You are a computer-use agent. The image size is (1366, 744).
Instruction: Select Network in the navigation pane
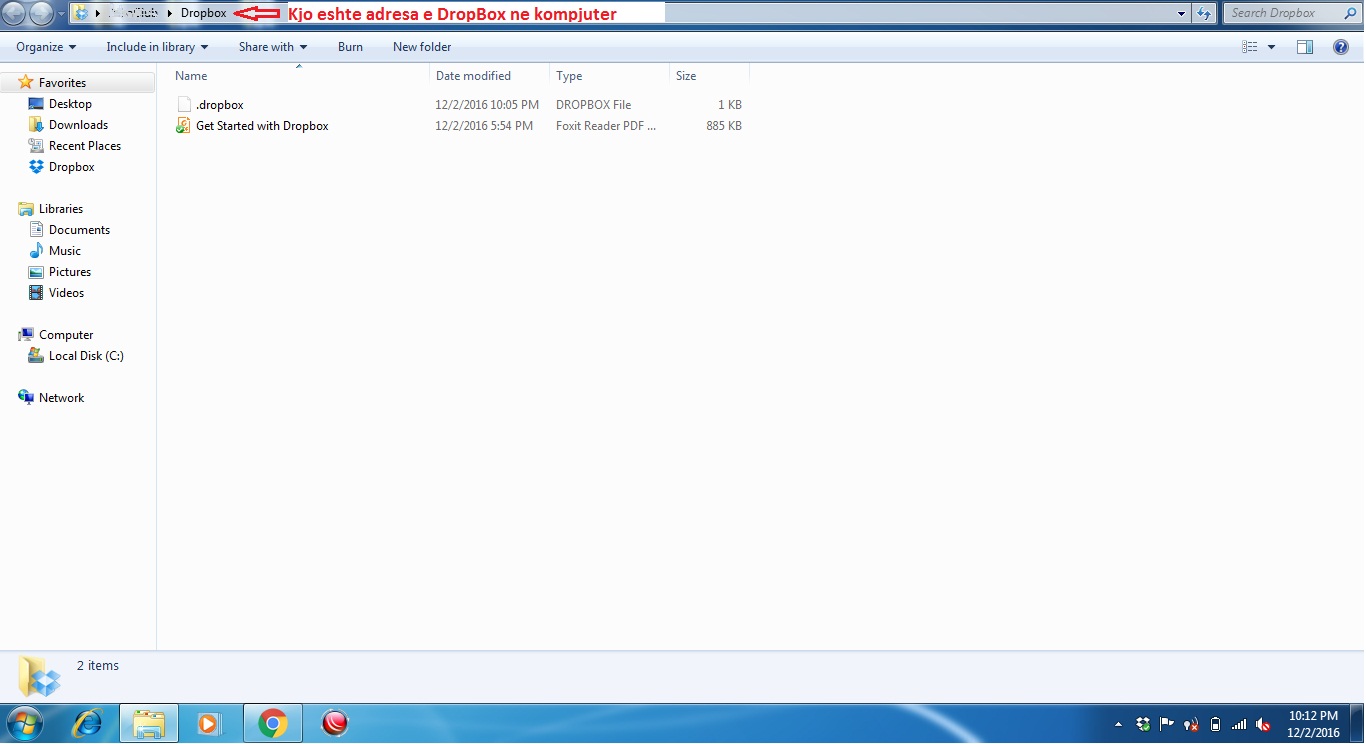point(61,398)
